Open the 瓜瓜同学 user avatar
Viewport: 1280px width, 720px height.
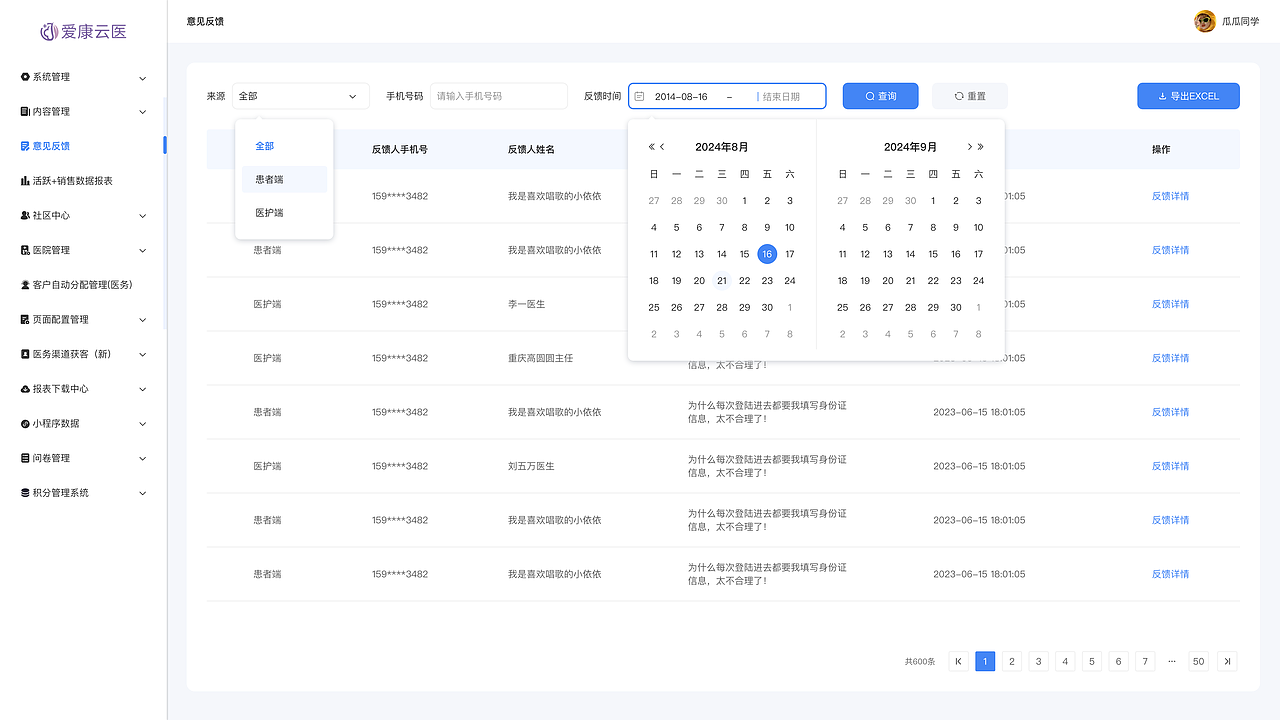point(1205,21)
